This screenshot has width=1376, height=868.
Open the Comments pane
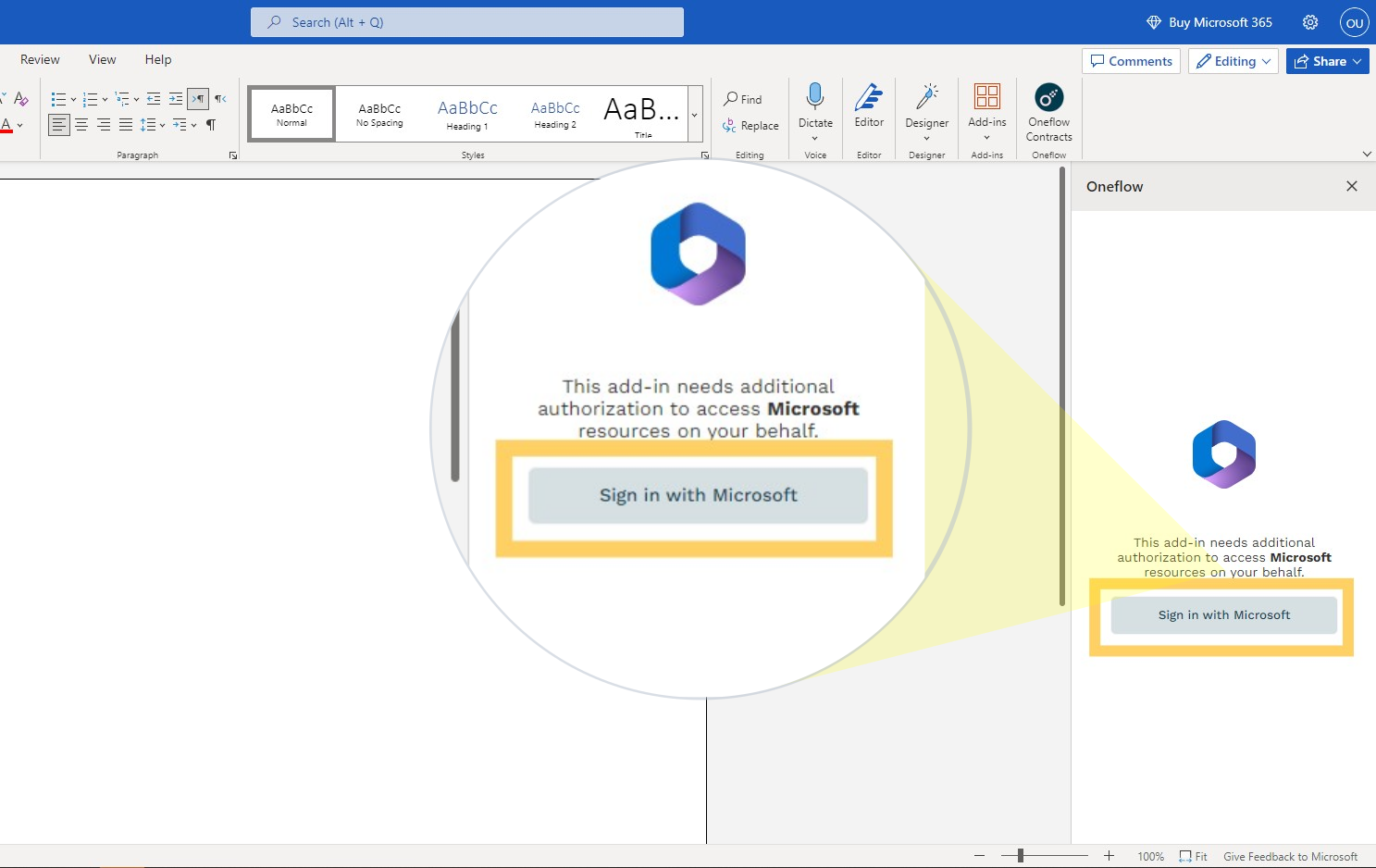1131,61
